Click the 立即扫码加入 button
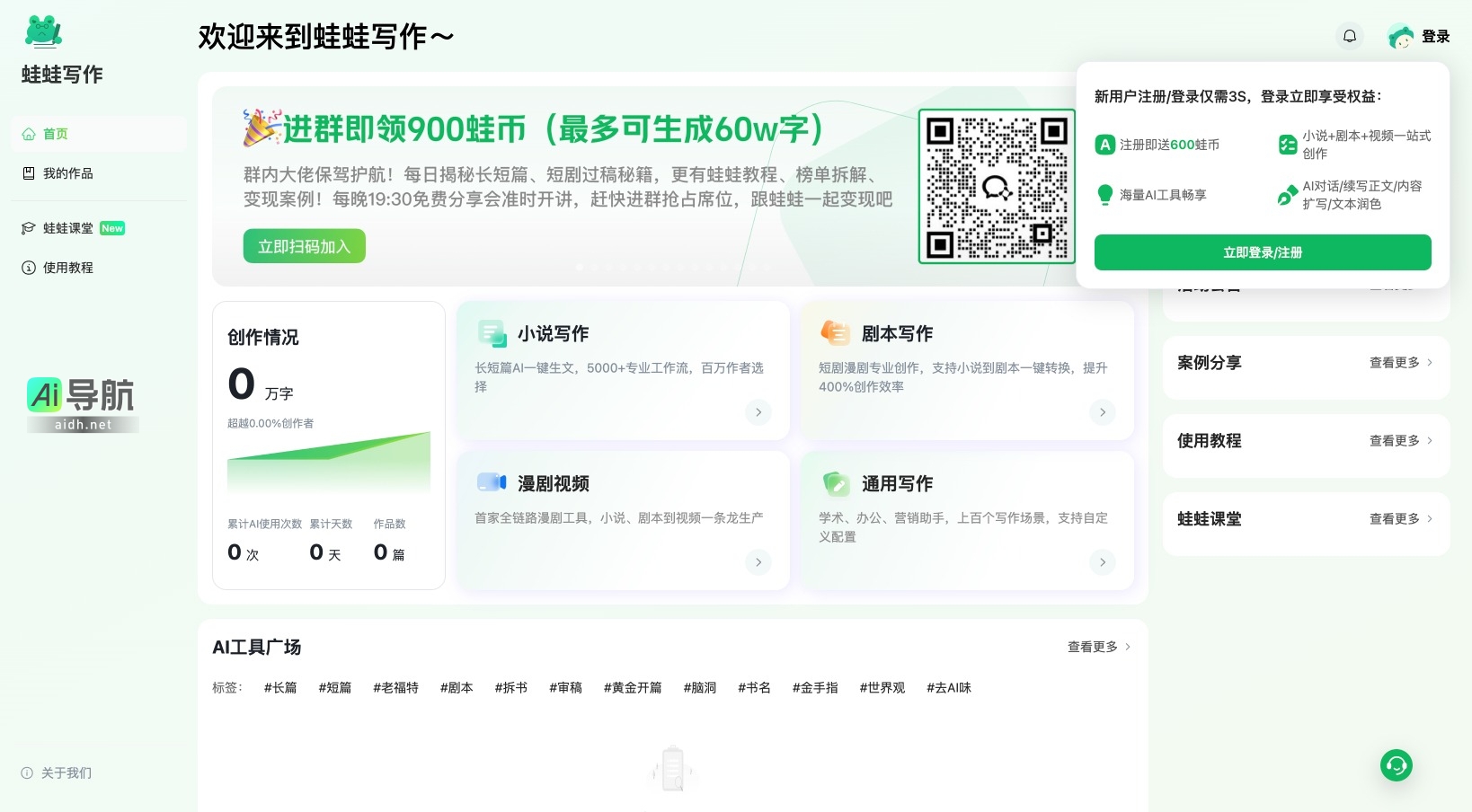 coord(304,245)
